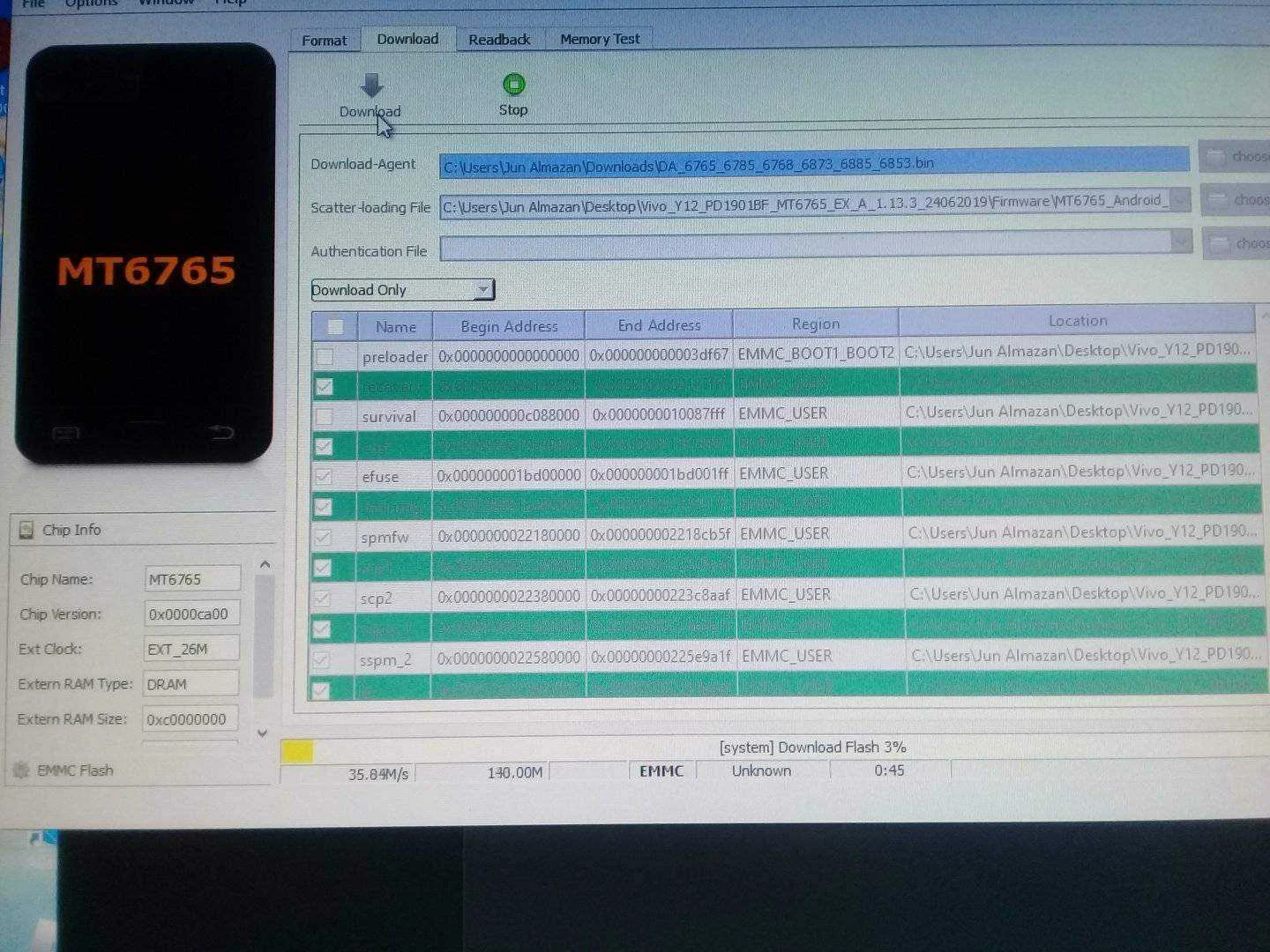
Task: Click the 140.00M status entry
Action: (x=514, y=773)
